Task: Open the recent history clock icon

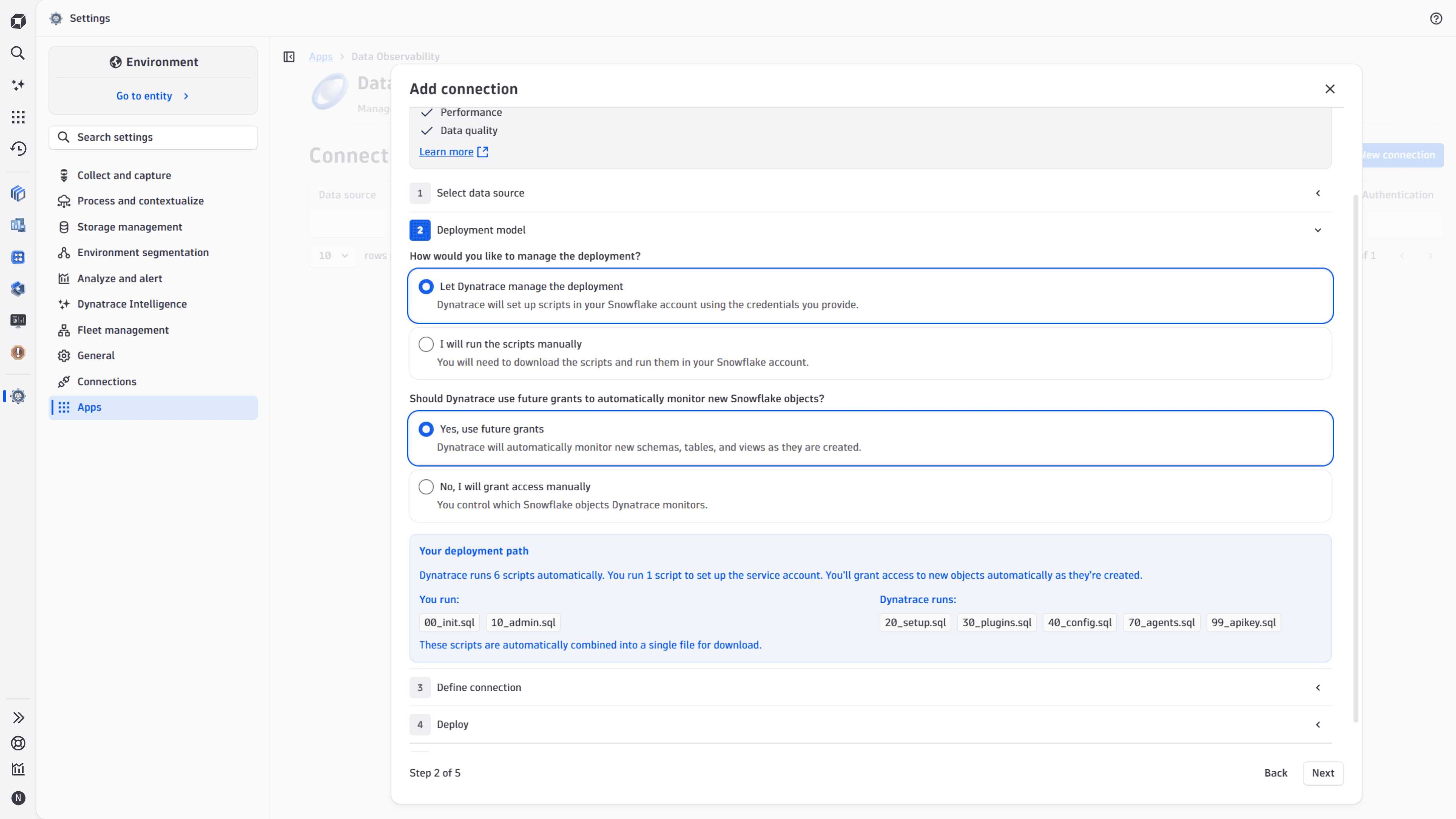Action: (18, 149)
